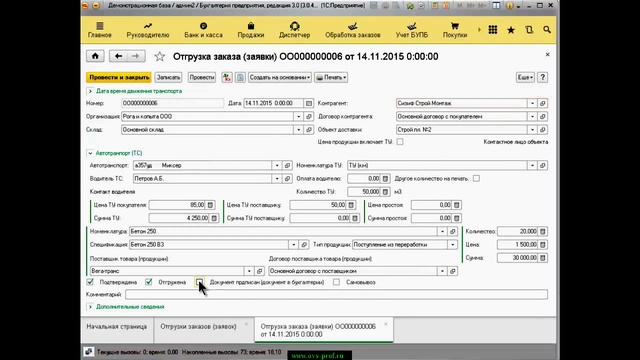Check Документ подписан checkbox
The height and width of the screenshot is (360, 640).
coord(199,282)
